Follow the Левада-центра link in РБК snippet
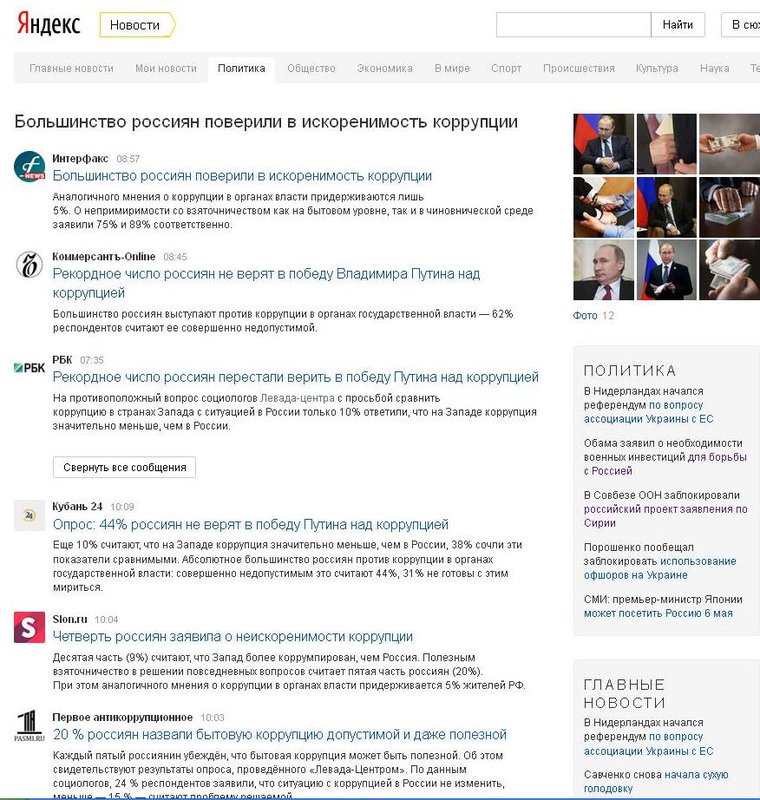The height and width of the screenshot is (800, 760). pyautogui.click(x=297, y=398)
